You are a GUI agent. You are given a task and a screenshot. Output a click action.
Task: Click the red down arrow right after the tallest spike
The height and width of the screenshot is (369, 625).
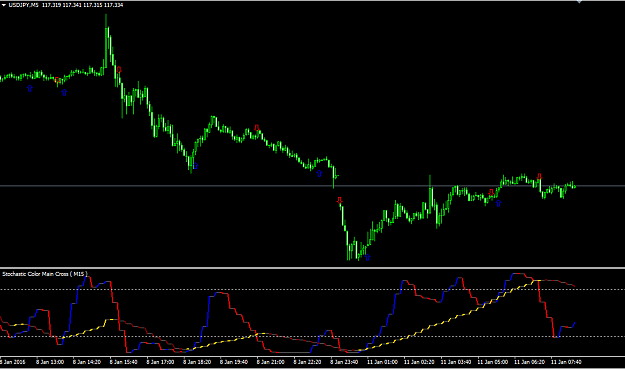[x=119, y=70]
